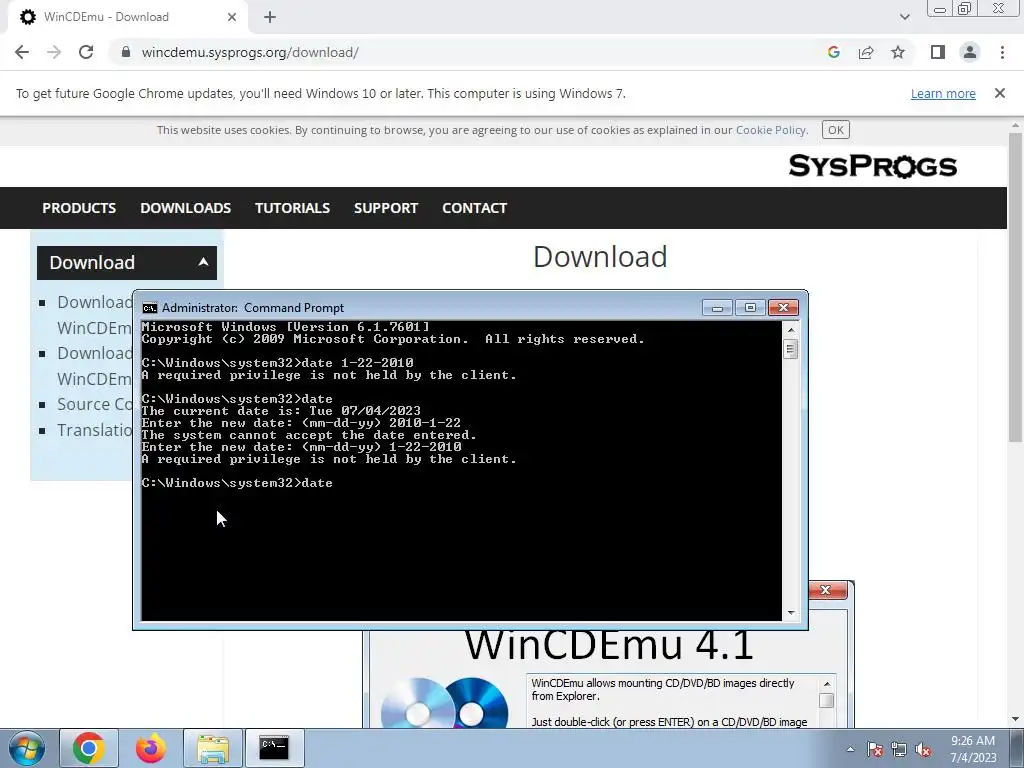1024x768 pixels.
Task: Open the DOWNLOADS menu
Action: point(185,208)
